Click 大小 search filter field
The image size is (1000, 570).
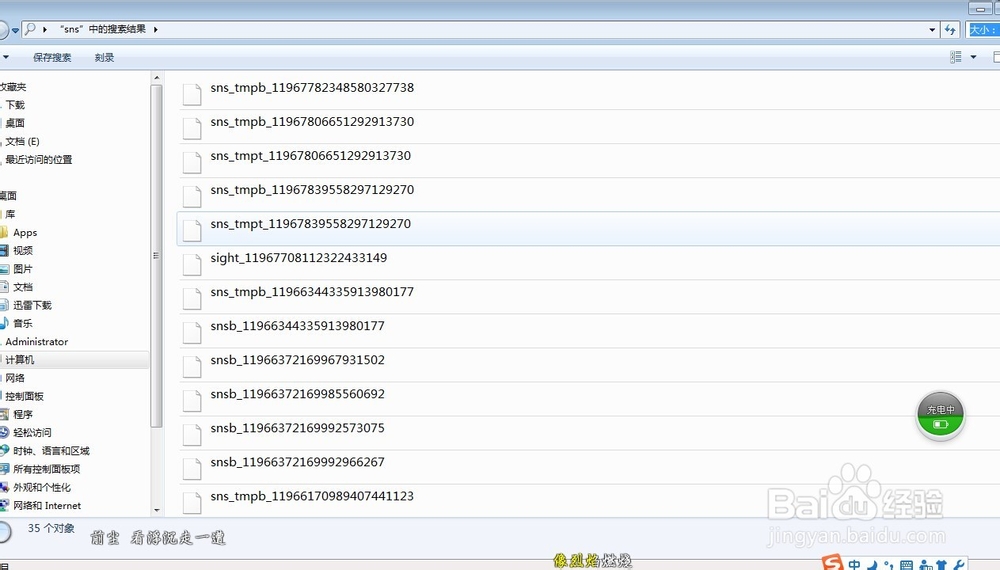click(x=984, y=29)
